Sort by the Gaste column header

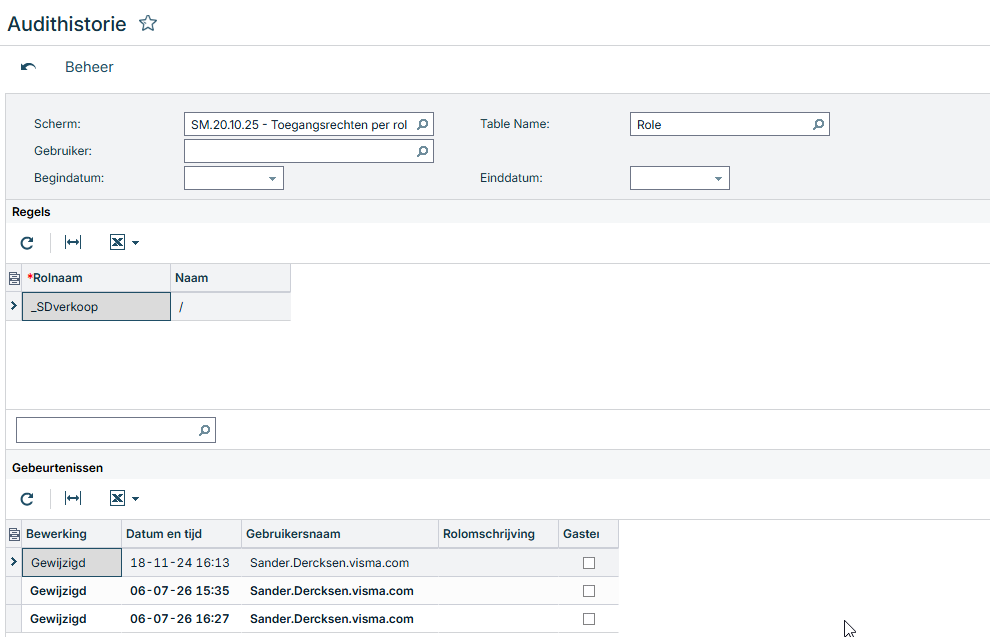588,534
